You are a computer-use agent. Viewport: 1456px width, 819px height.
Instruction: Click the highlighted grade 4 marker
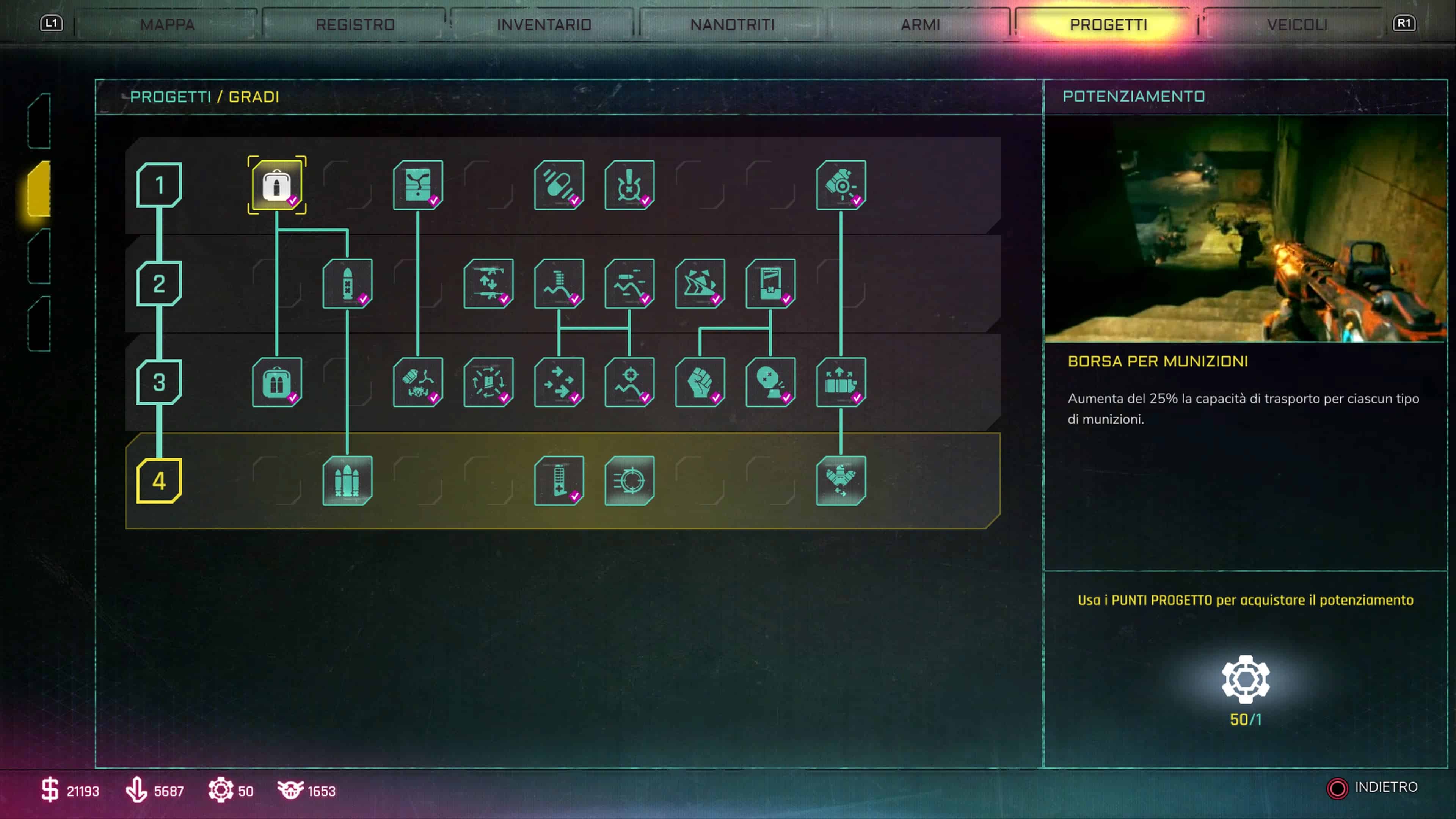point(159,481)
